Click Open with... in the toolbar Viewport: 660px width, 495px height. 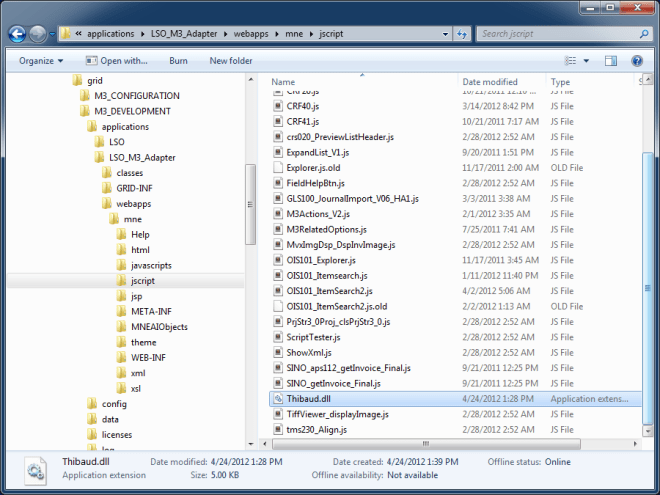pos(116,61)
